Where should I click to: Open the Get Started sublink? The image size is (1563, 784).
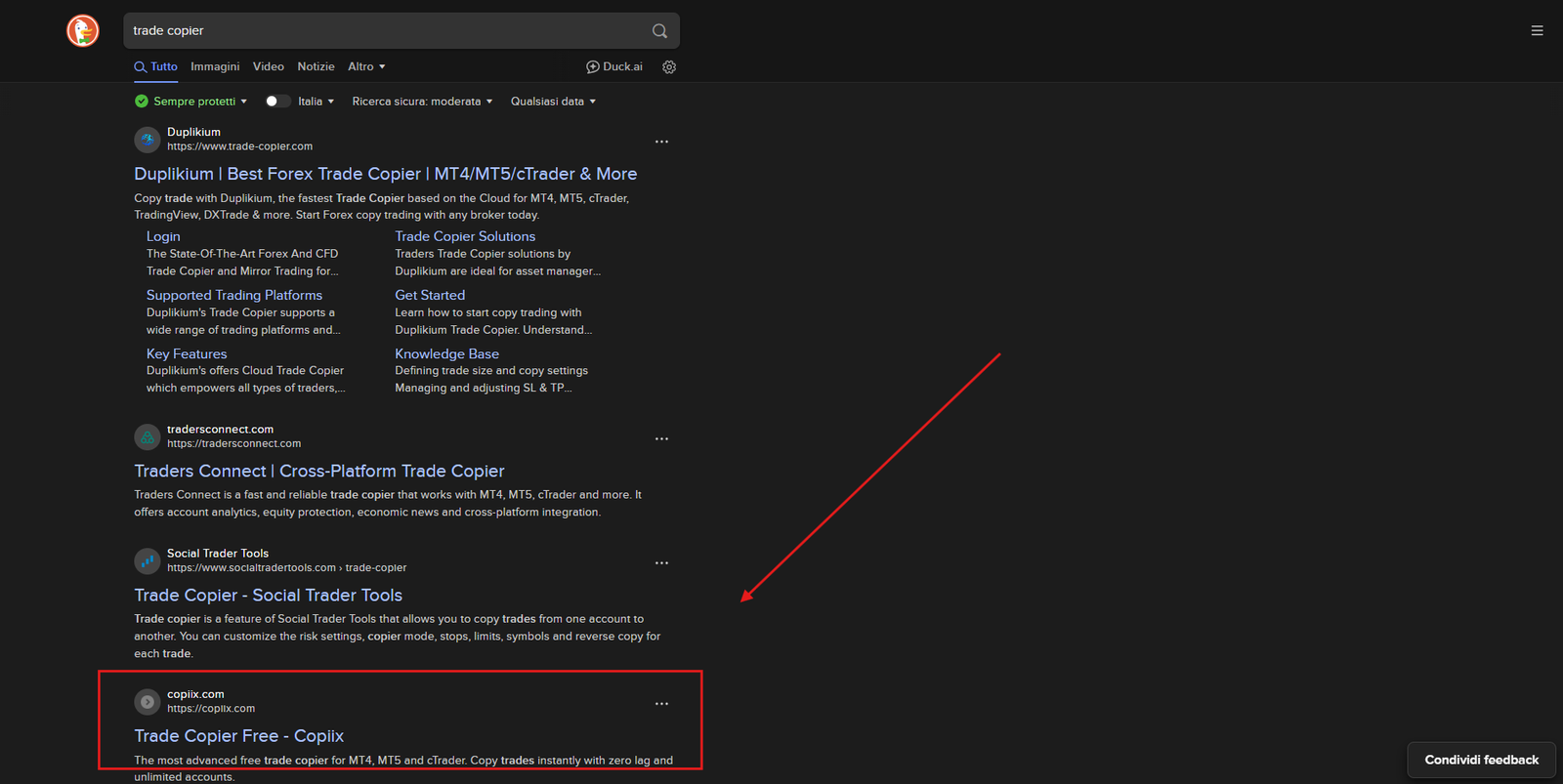pos(430,295)
